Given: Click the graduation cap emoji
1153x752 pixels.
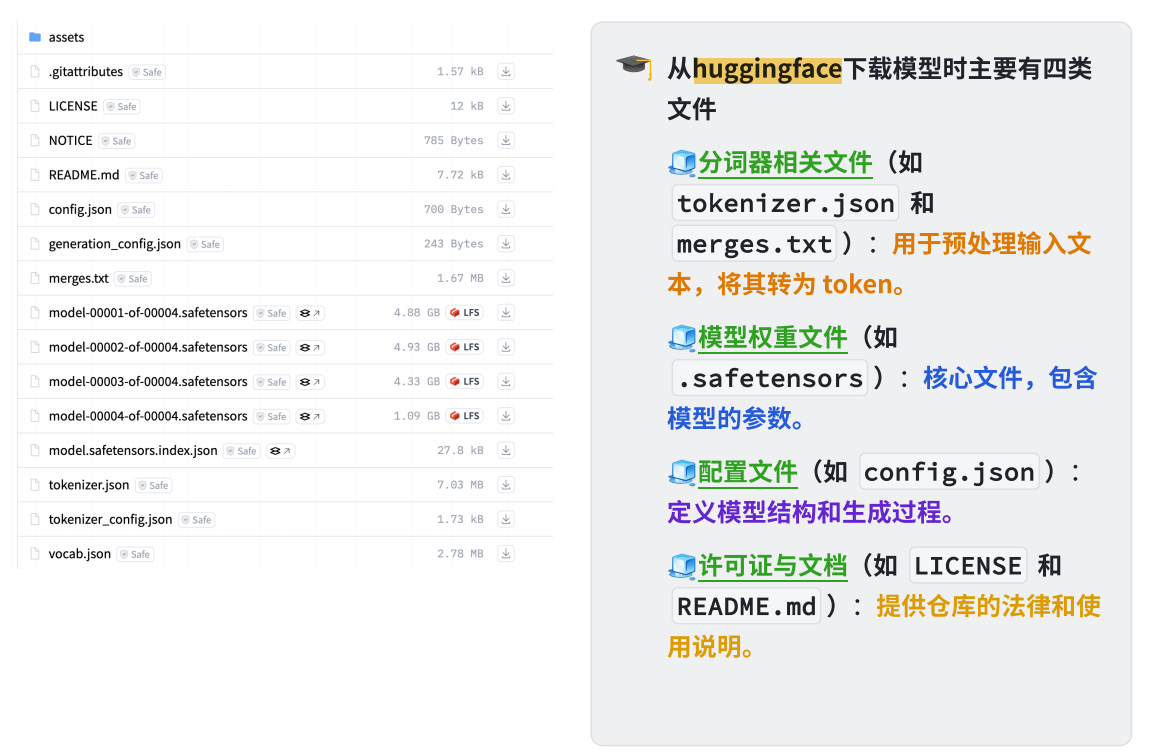Looking at the screenshot, I should click(633, 66).
